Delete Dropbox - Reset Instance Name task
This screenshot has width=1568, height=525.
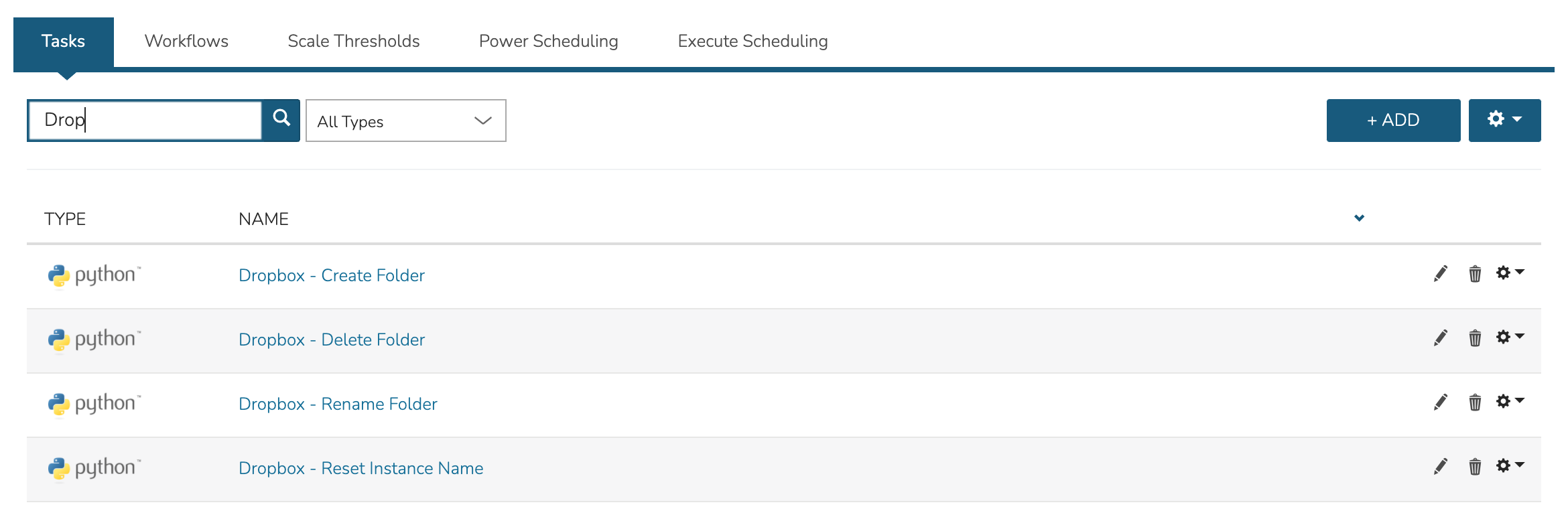tap(1475, 467)
